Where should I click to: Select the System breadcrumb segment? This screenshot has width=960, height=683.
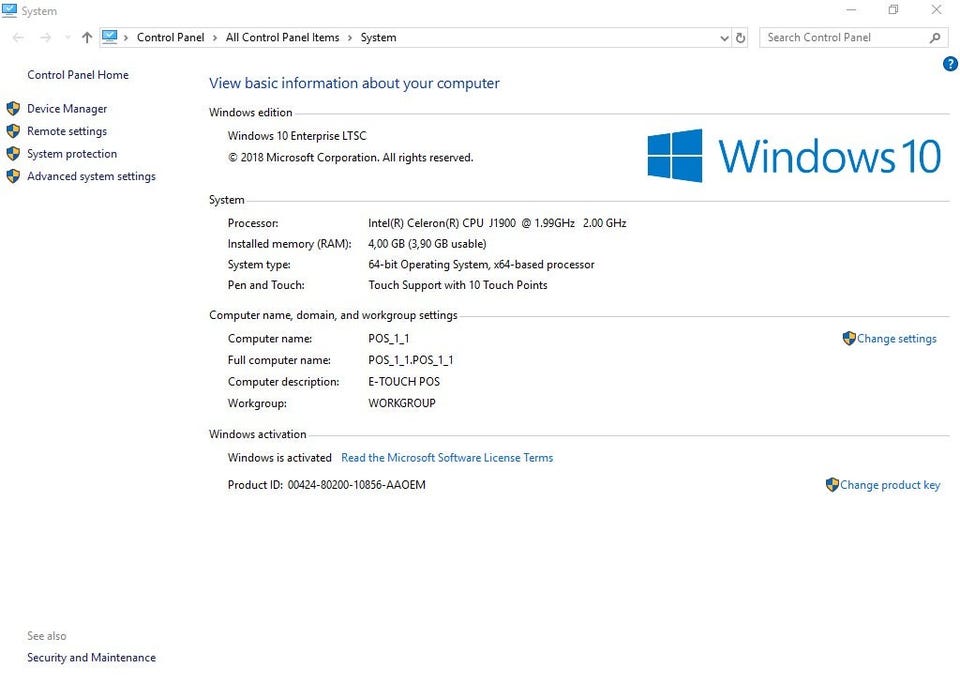[x=378, y=37]
